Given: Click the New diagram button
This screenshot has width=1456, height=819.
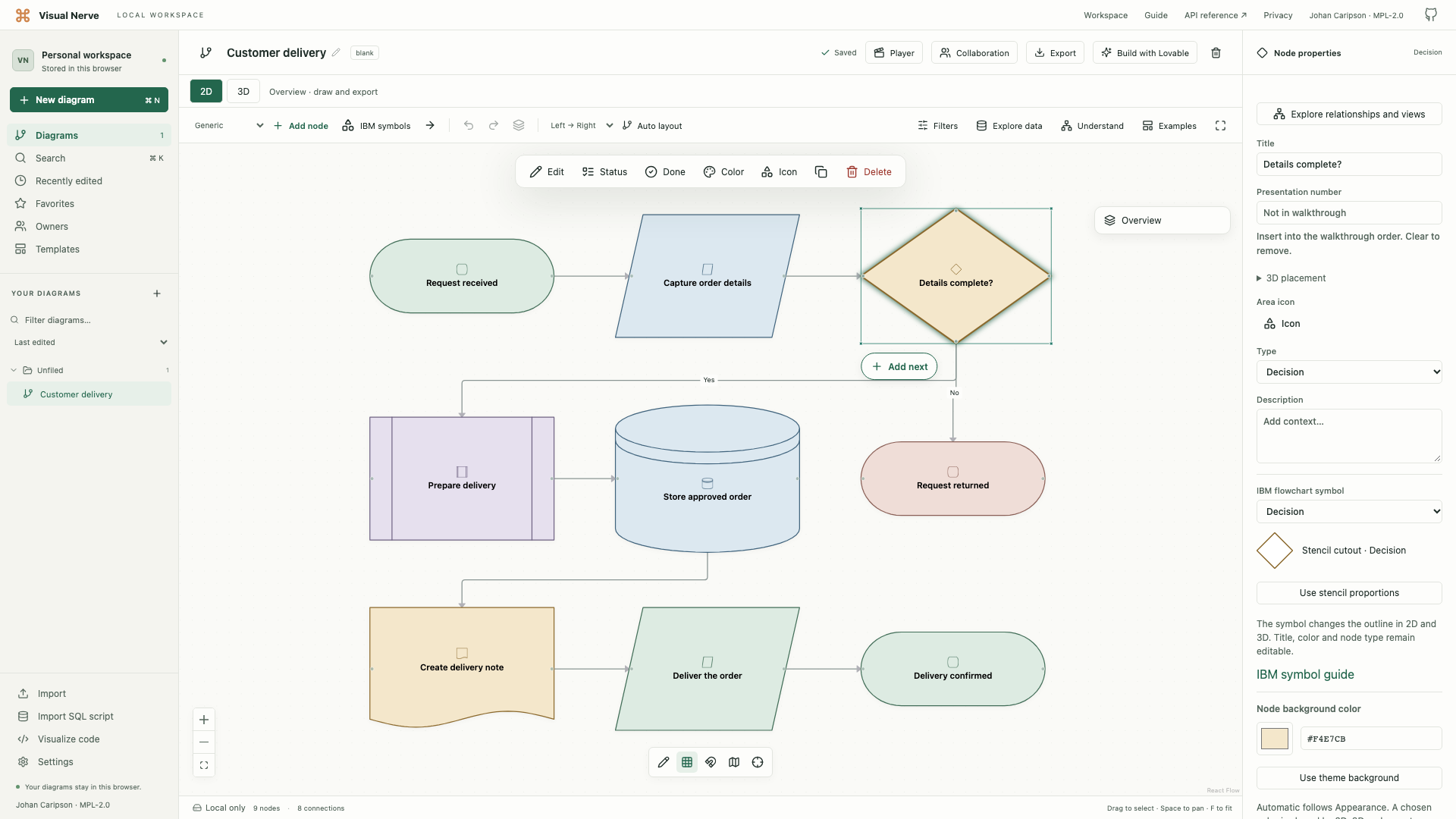Looking at the screenshot, I should coord(89,100).
